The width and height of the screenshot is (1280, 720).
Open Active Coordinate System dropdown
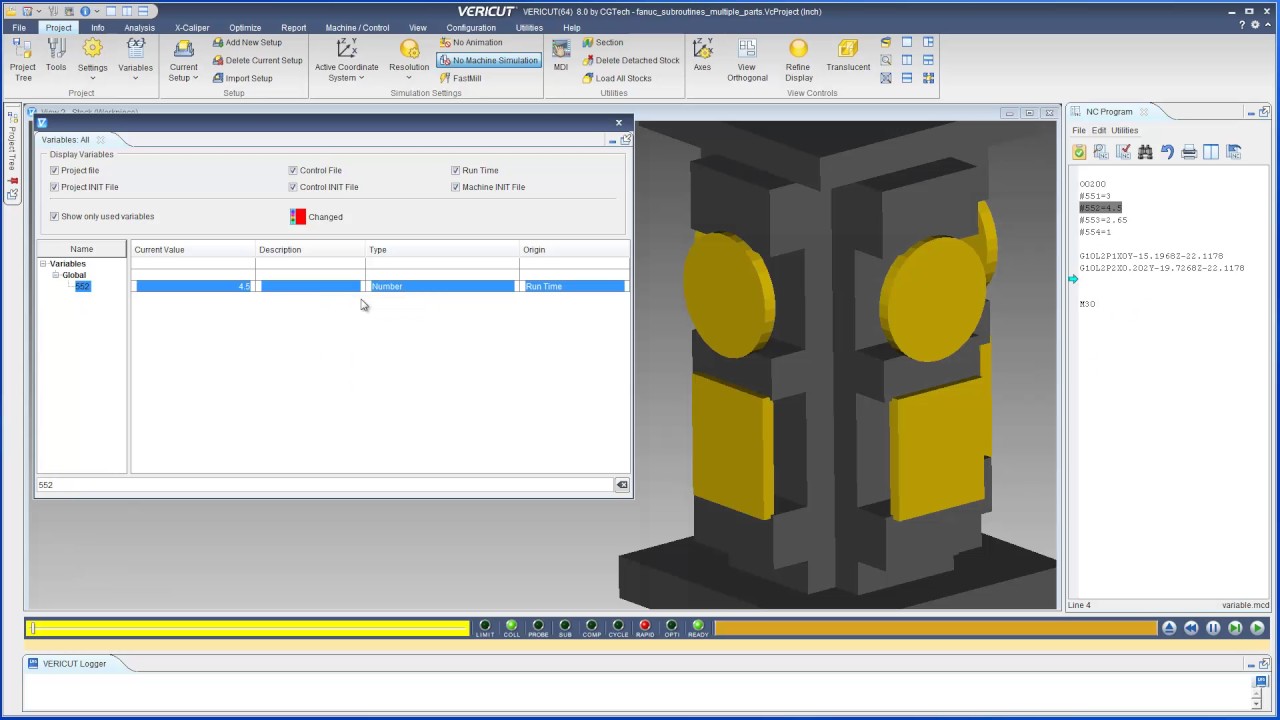click(346, 60)
